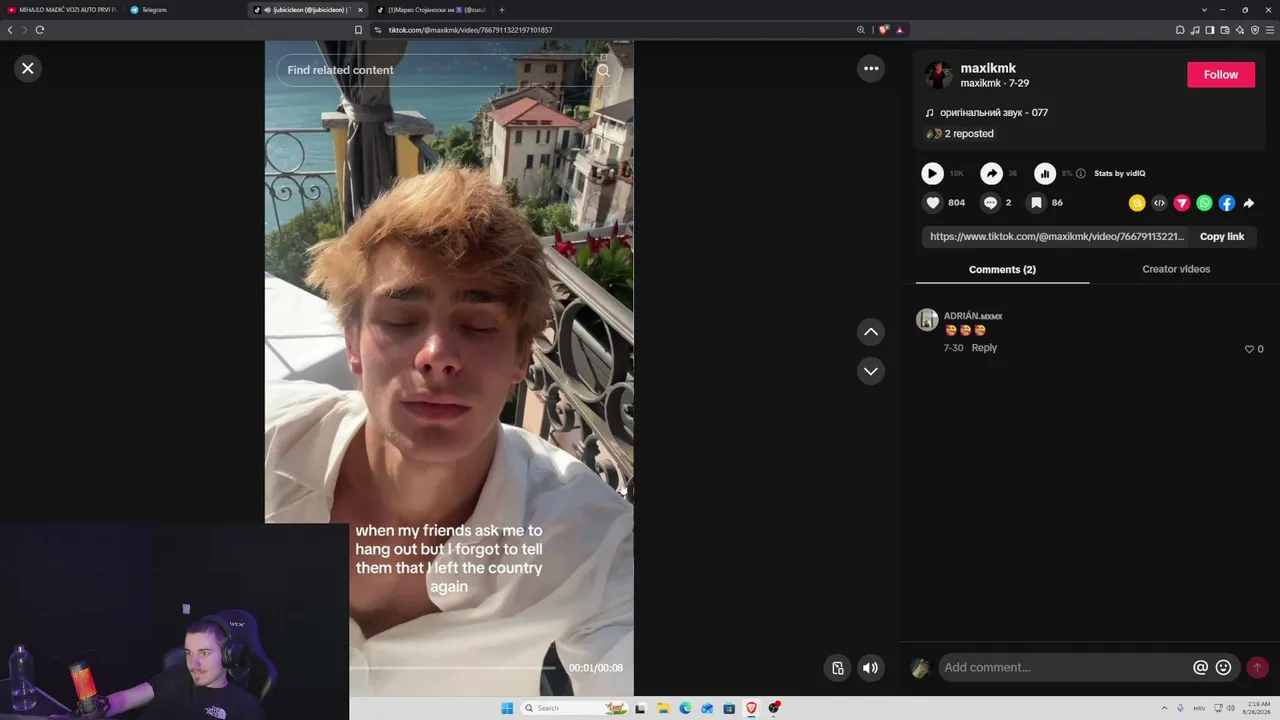Bookmark the video to favorites

click(x=1036, y=203)
